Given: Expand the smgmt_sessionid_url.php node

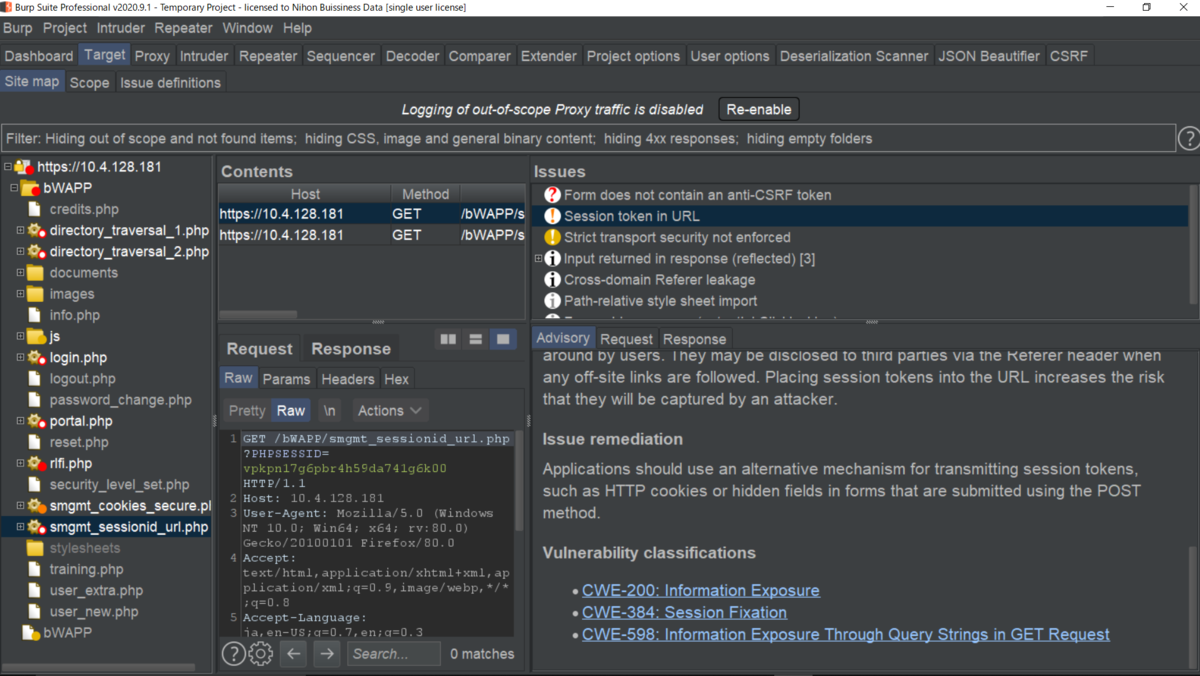Looking at the screenshot, I should pyautogui.click(x=20, y=527).
